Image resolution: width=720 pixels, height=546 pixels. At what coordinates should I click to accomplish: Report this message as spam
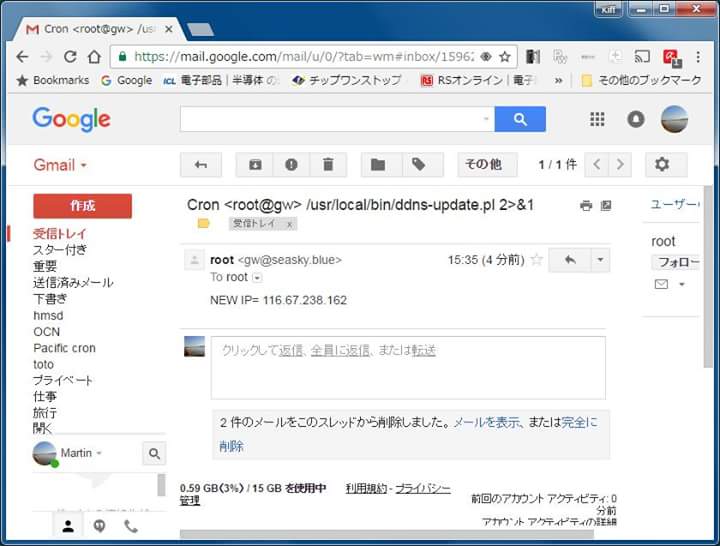(291, 164)
